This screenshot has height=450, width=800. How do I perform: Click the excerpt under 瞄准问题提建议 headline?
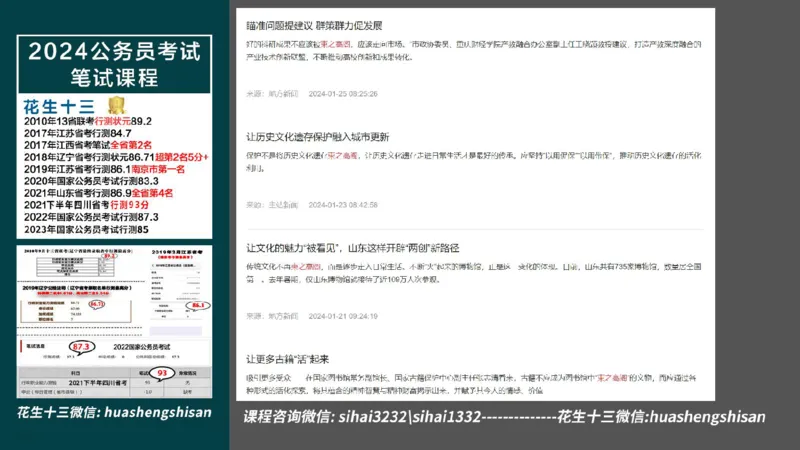click(x=473, y=51)
